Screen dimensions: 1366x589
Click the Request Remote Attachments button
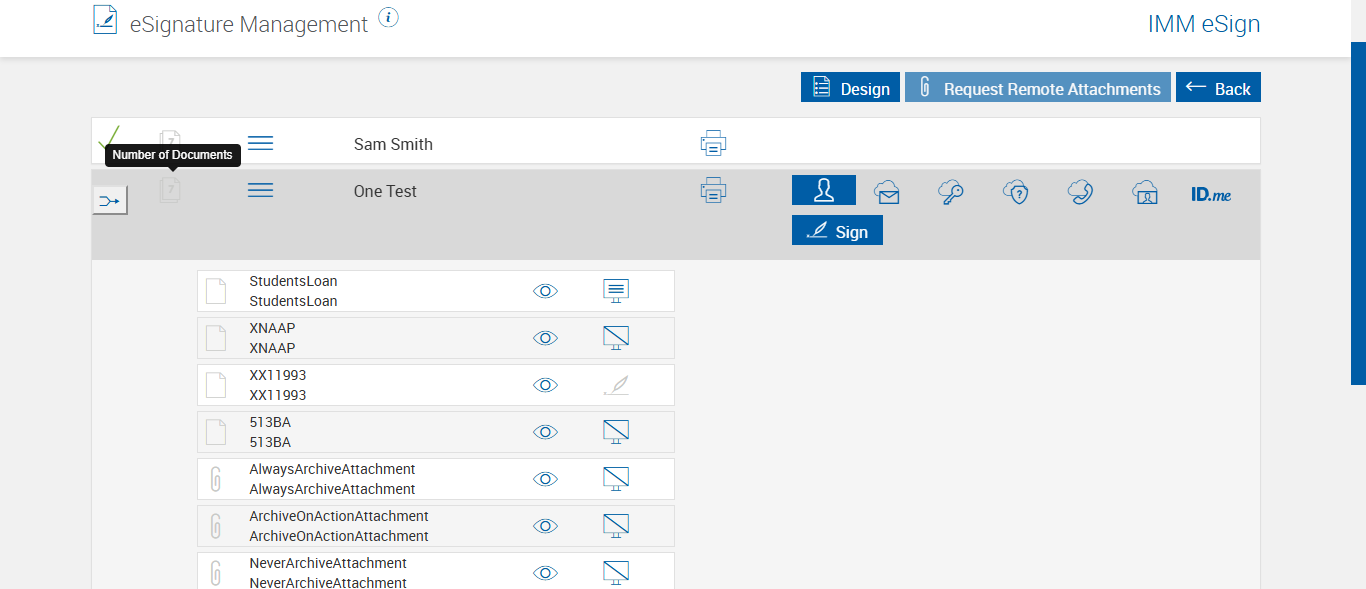tap(1038, 88)
